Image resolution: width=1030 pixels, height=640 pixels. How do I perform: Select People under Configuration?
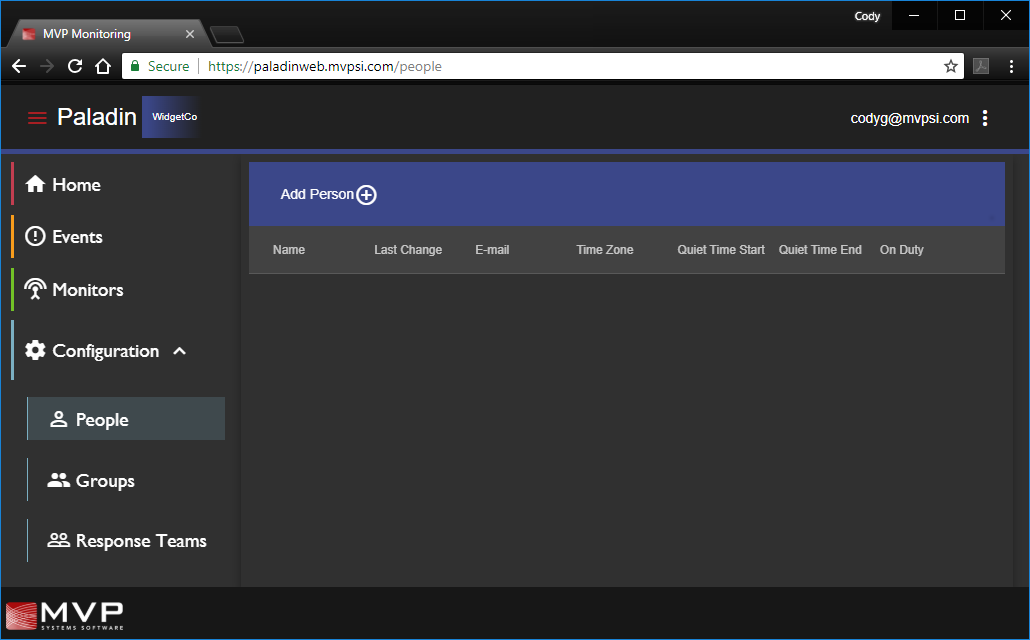click(102, 420)
